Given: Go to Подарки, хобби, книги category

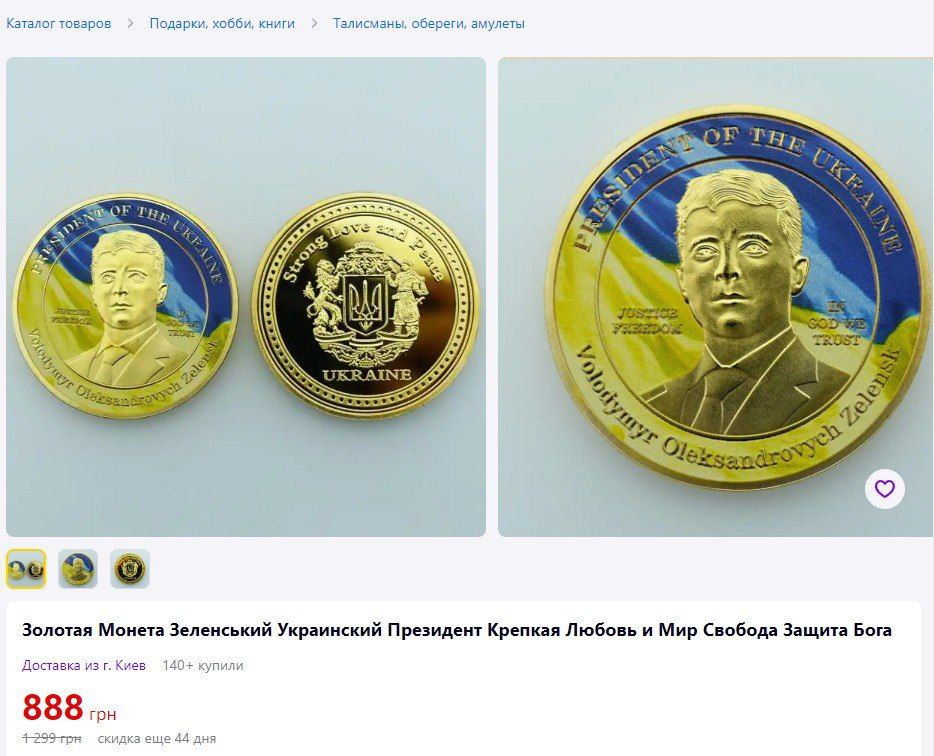Looking at the screenshot, I should tap(222, 24).
